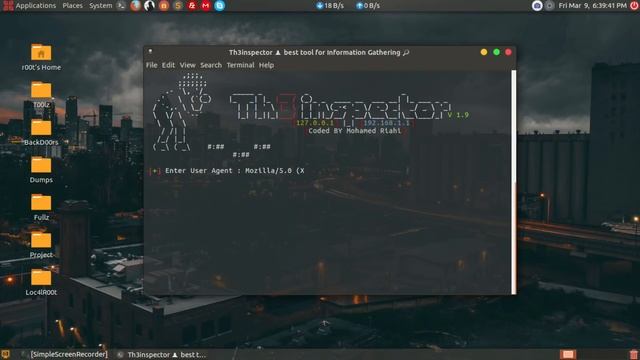Open the Project desktop folder
This screenshot has height=360, width=640.
(41, 245)
